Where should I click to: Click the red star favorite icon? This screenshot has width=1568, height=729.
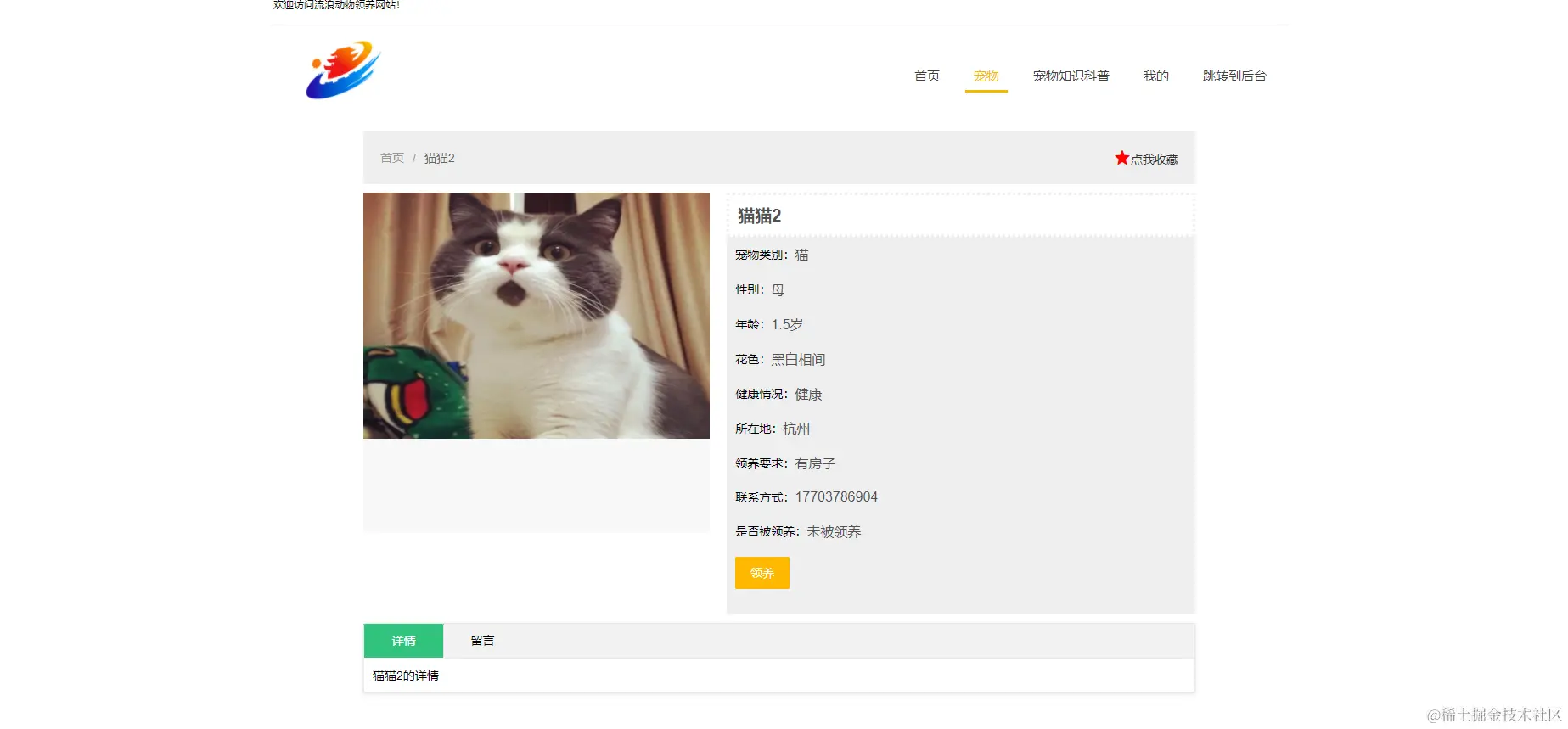1121,158
